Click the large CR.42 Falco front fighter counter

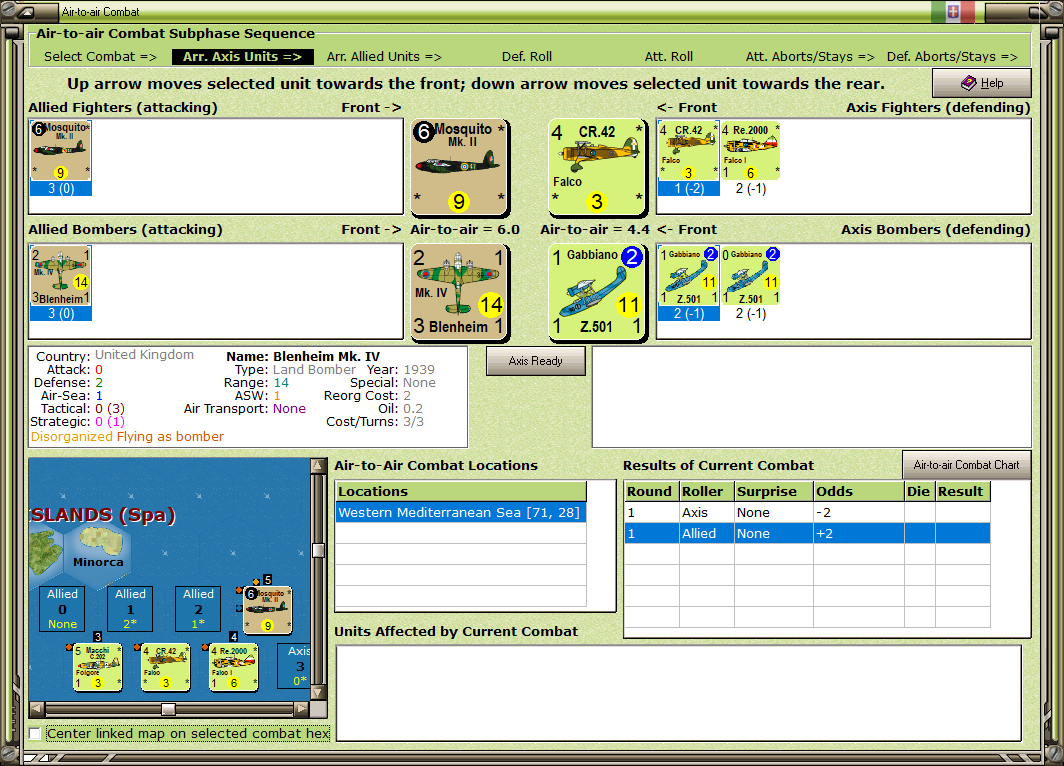coord(596,167)
